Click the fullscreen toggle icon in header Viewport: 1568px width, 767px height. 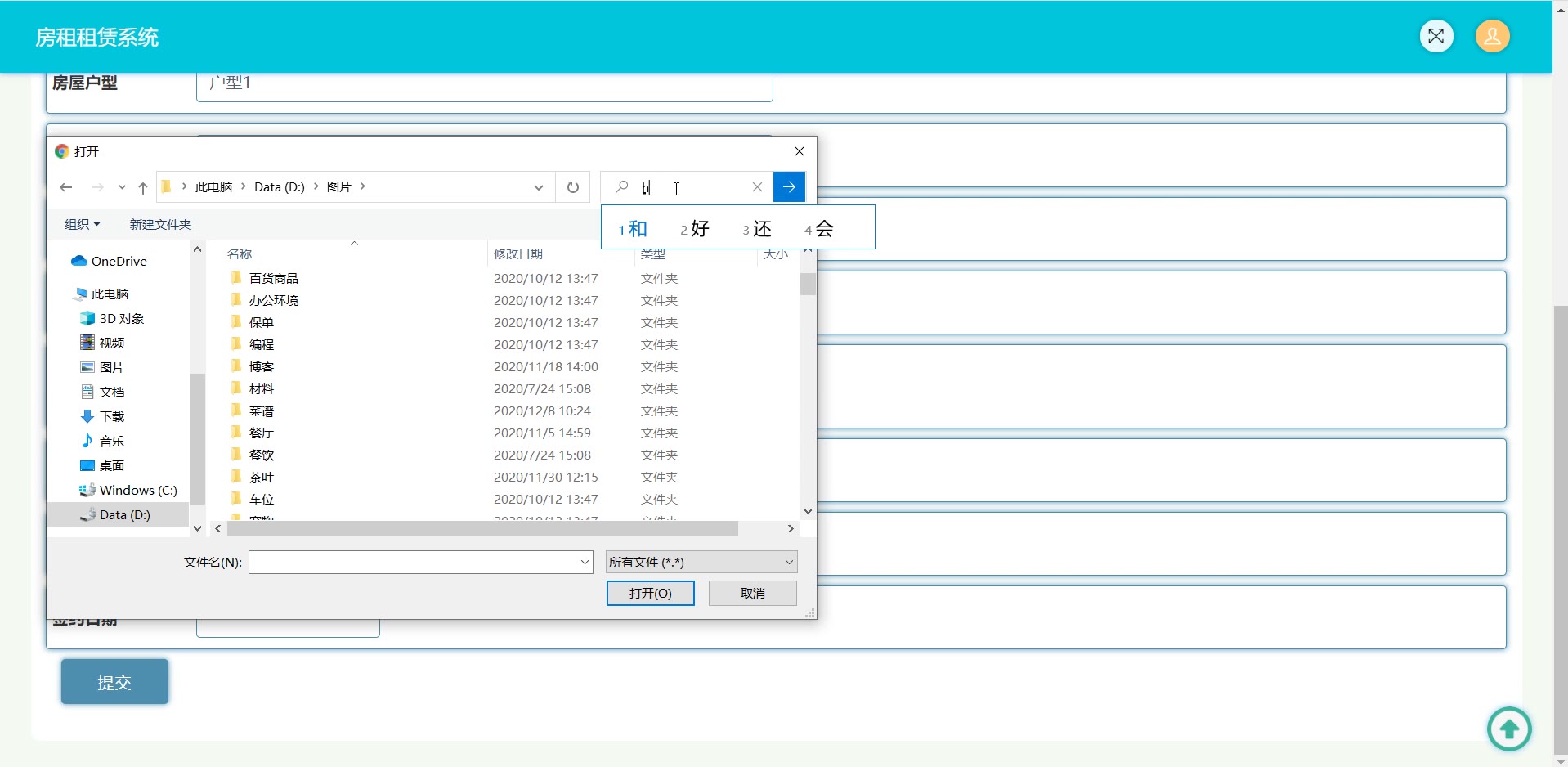[1436, 36]
